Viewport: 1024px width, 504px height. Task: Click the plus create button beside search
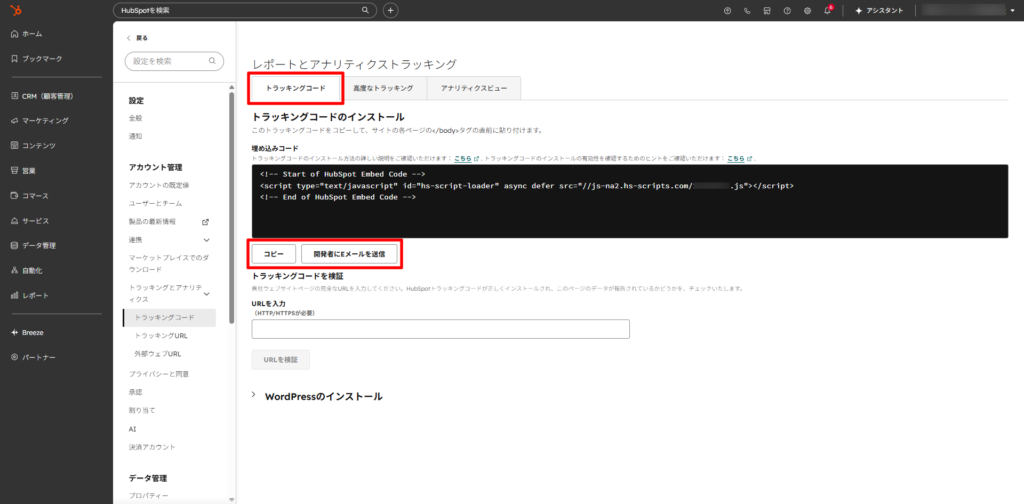[x=391, y=10]
